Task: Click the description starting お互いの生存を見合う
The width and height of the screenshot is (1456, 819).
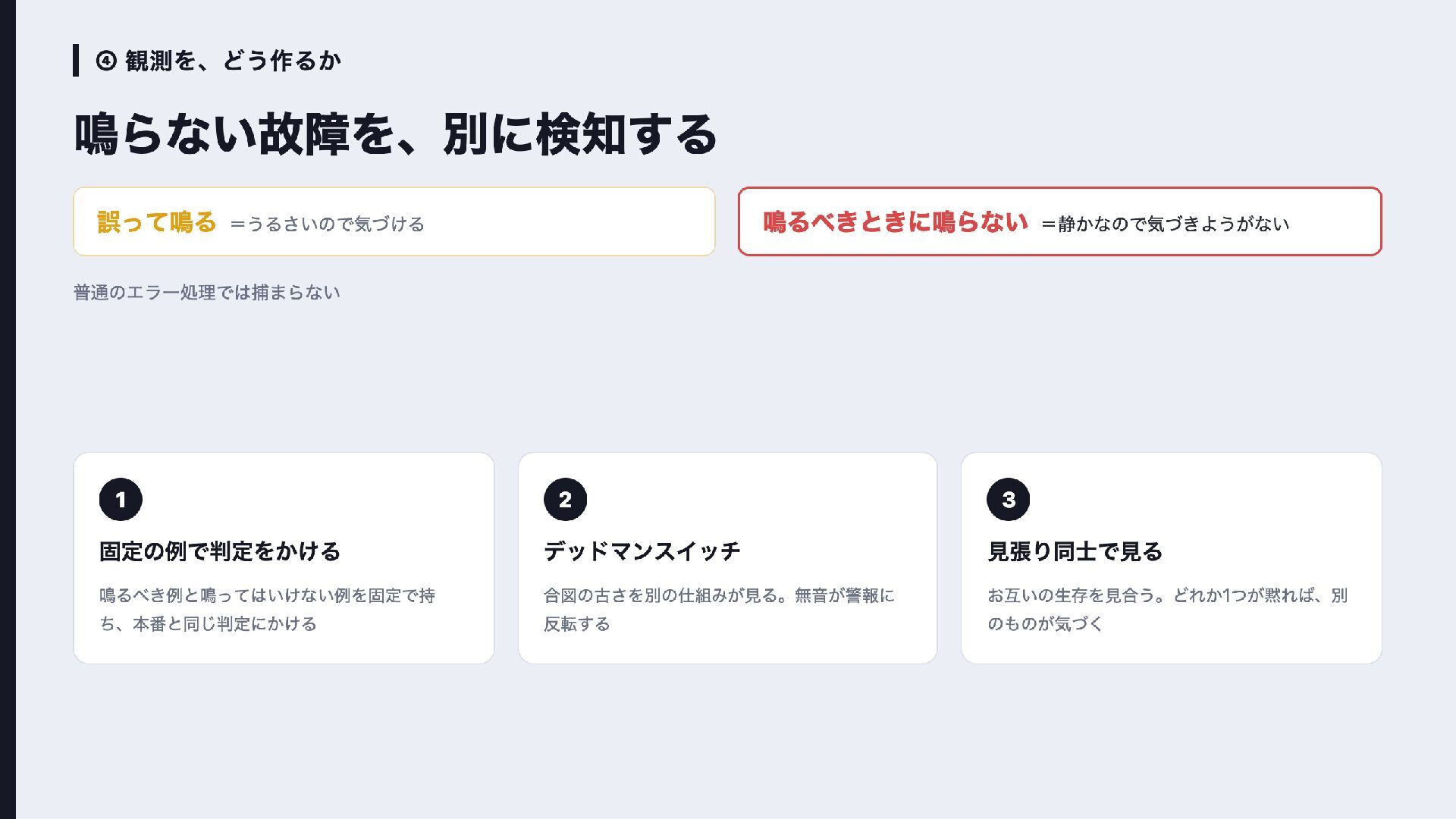Action: tap(1167, 610)
